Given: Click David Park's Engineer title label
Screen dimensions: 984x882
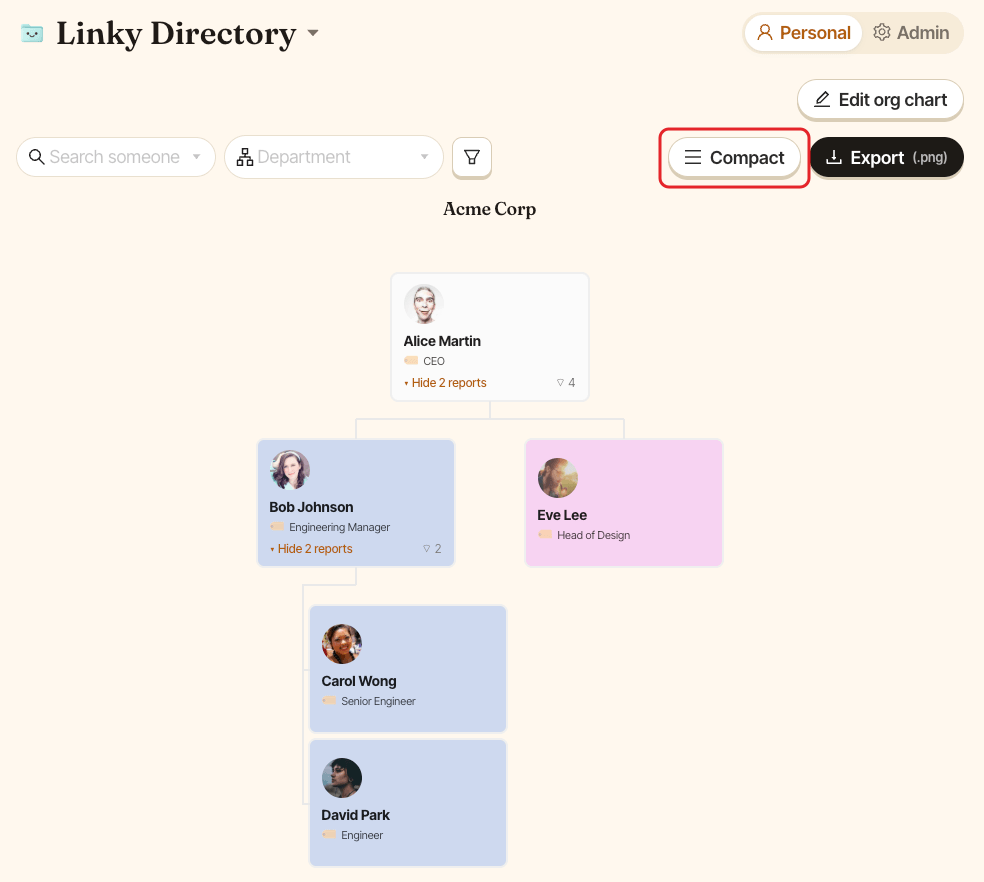Looking at the screenshot, I should [x=362, y=836].
